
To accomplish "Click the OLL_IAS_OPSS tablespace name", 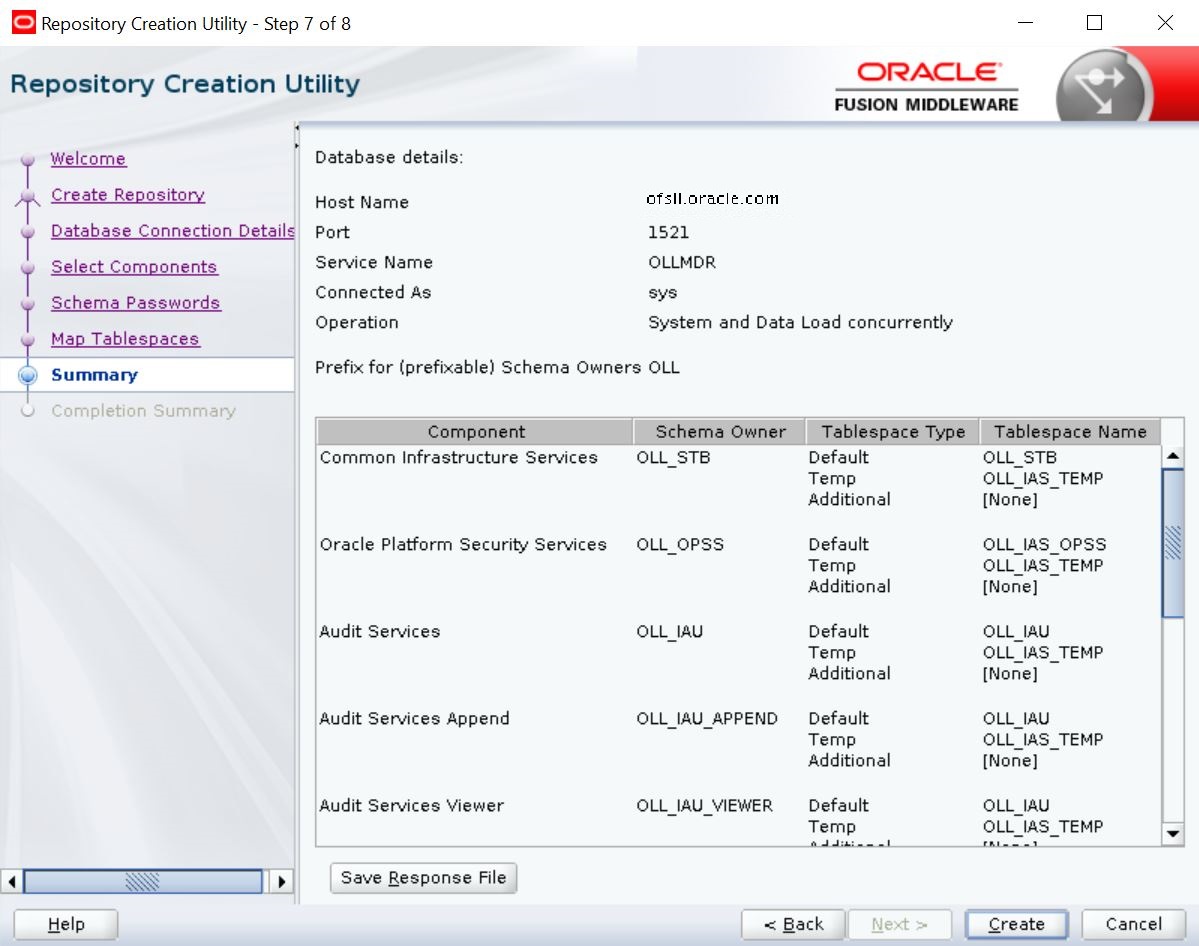I will (1044, 544).
